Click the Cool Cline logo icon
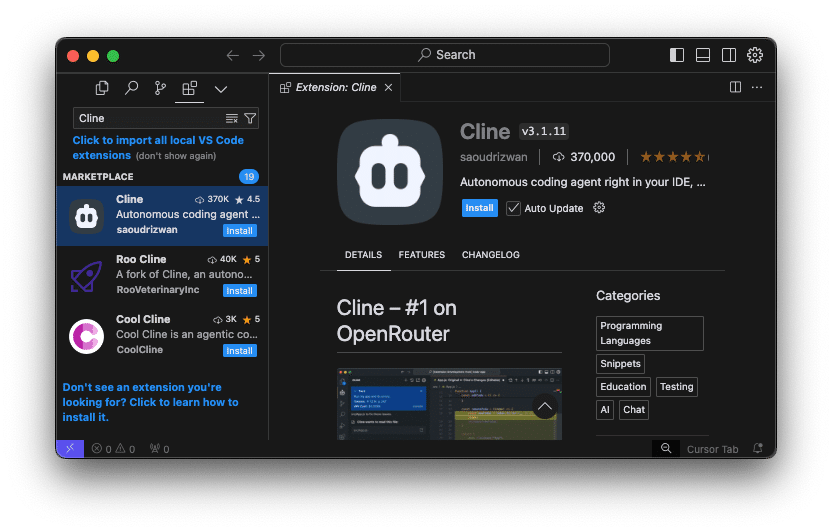832x532 pixels. click(x=86, y=336)
